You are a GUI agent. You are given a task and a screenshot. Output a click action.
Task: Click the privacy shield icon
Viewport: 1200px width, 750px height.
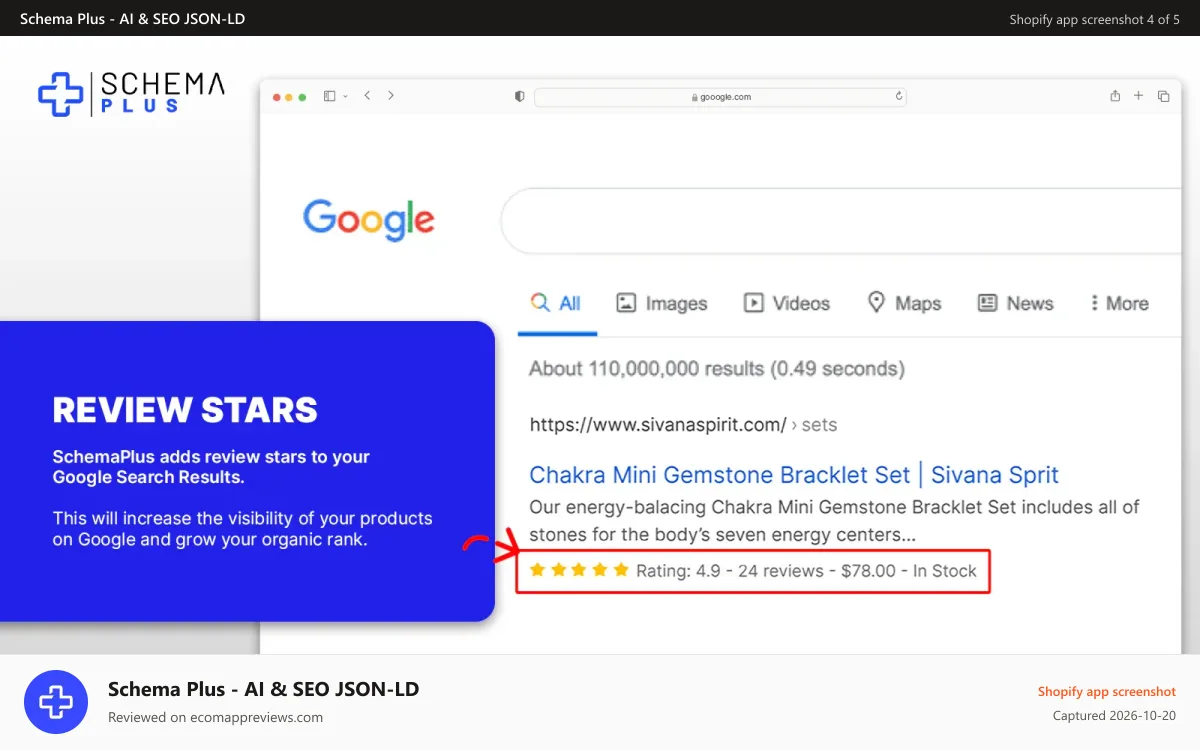click(x=519, y=96)
